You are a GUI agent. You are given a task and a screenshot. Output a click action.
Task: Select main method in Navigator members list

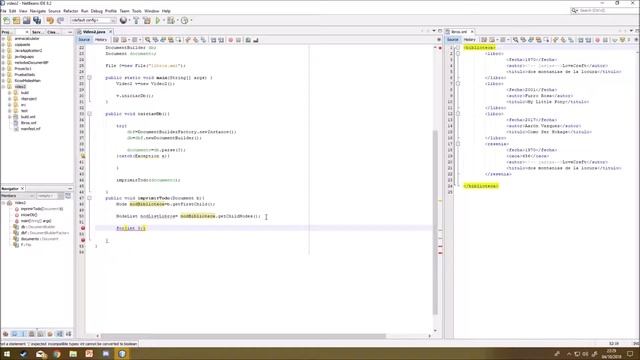(36, 221)
